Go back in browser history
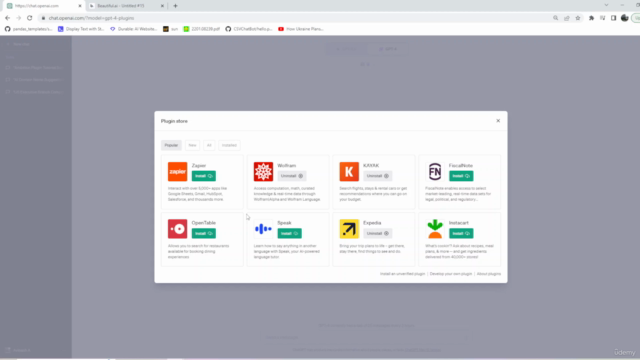Viewport: 640px width, 360px height. pos(7,18)
